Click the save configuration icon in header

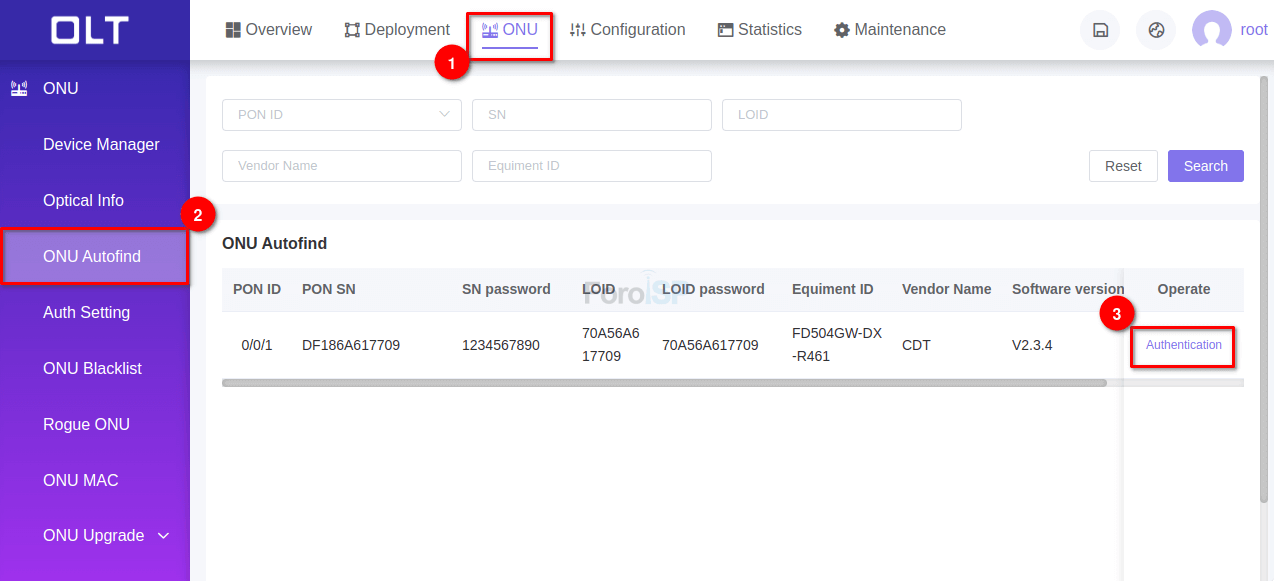(x=1100, y=30)
